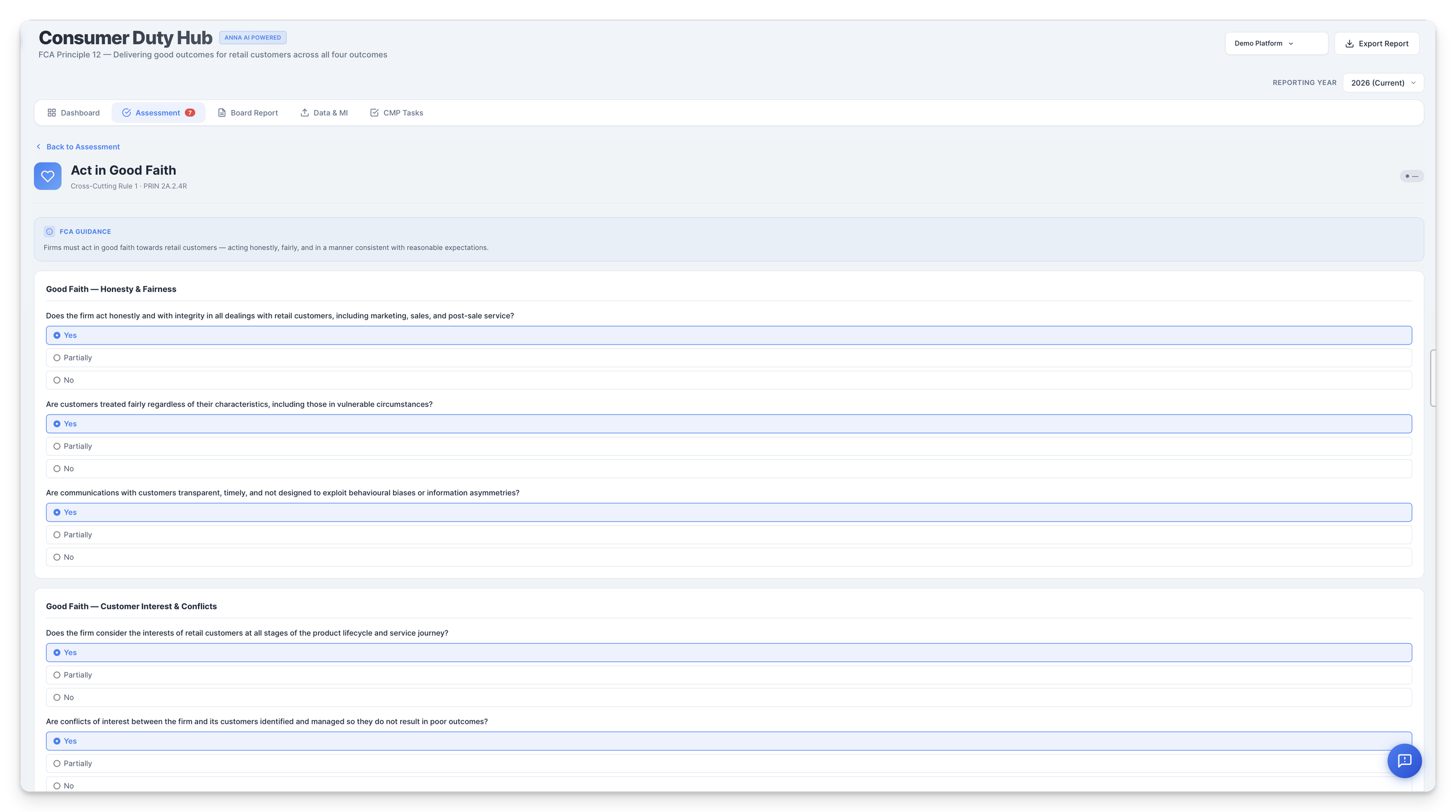
Task: Click the FCA Guidance info icon
Action: click(x=50, y=232)
